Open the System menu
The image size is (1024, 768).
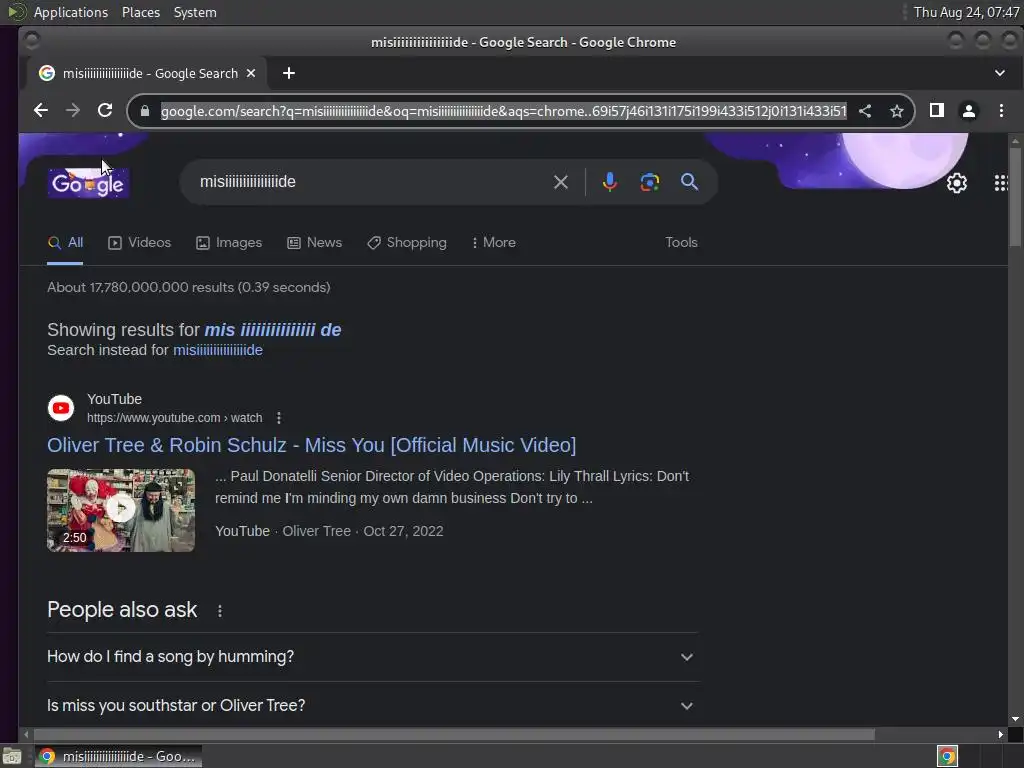coord(195,12)
